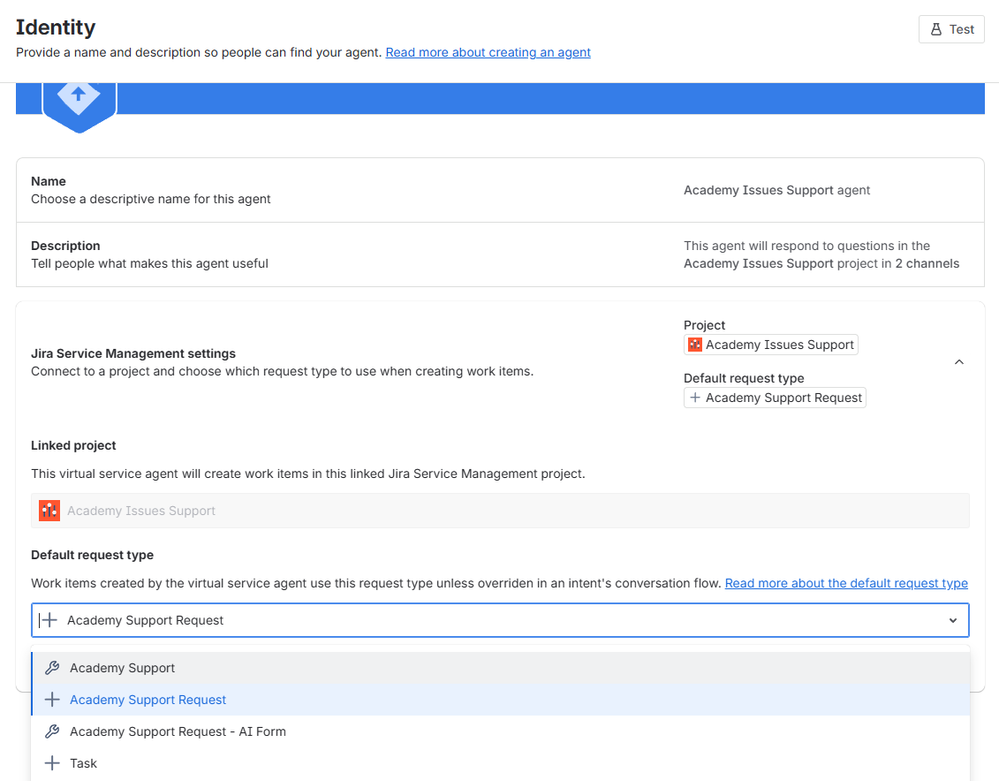Click the Test button

pos(950,29)
